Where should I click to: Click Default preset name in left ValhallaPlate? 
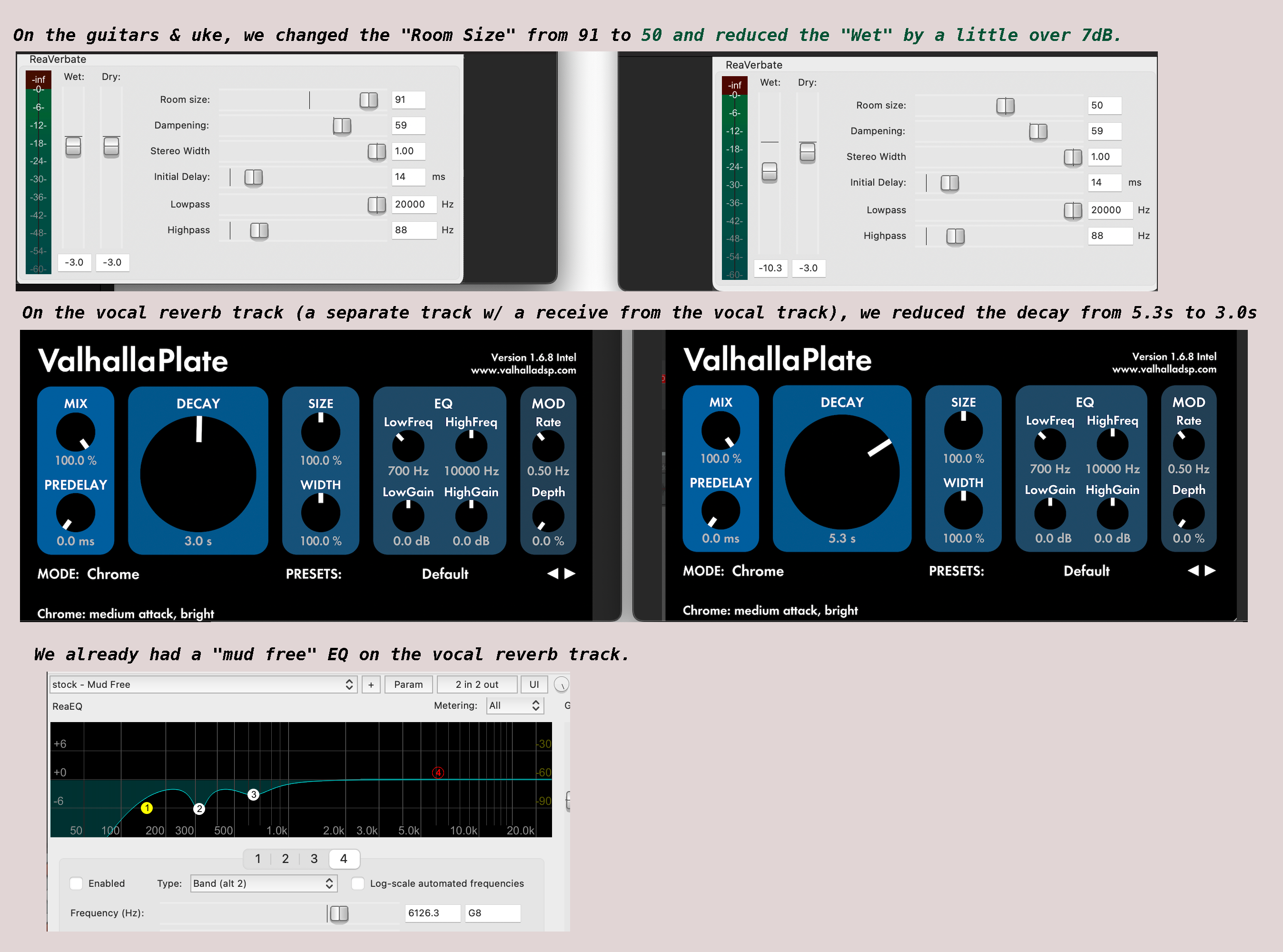[445, 574]
